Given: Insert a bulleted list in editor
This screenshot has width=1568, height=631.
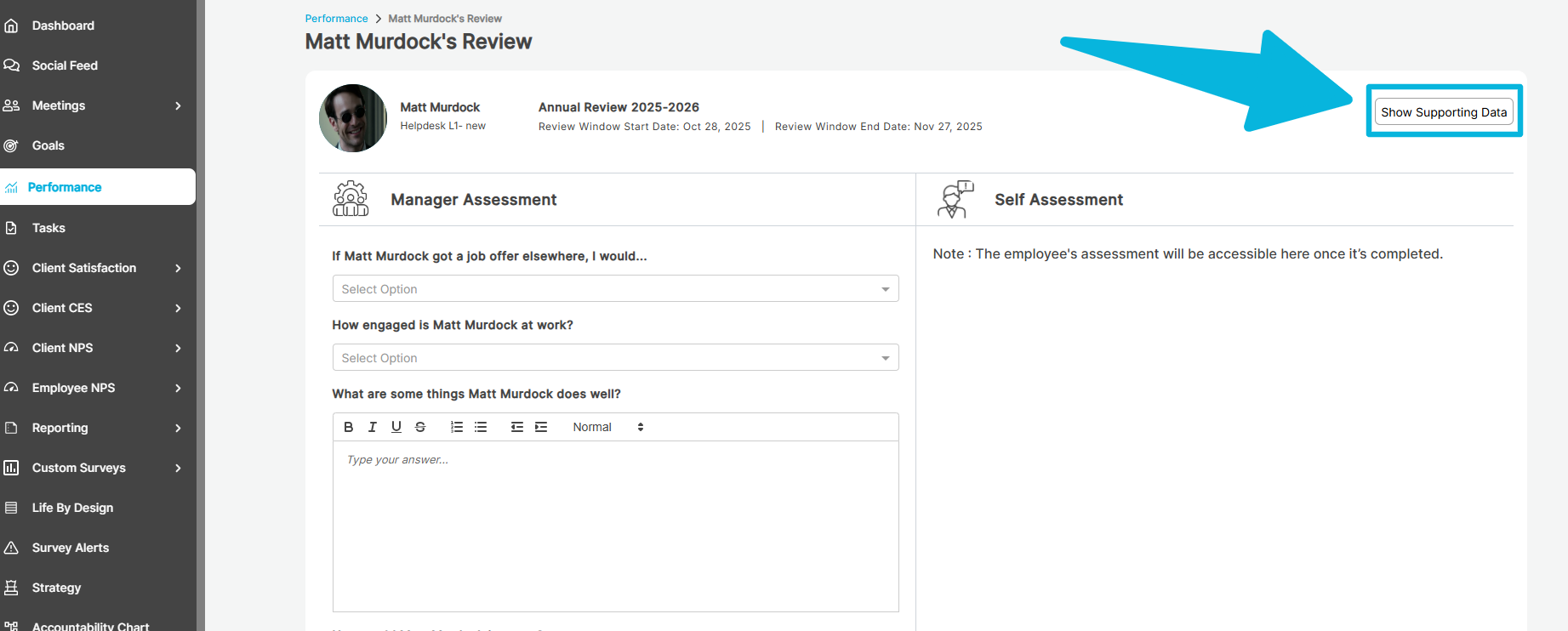Looking at the screenshot, I should click(x=481, y=427).
